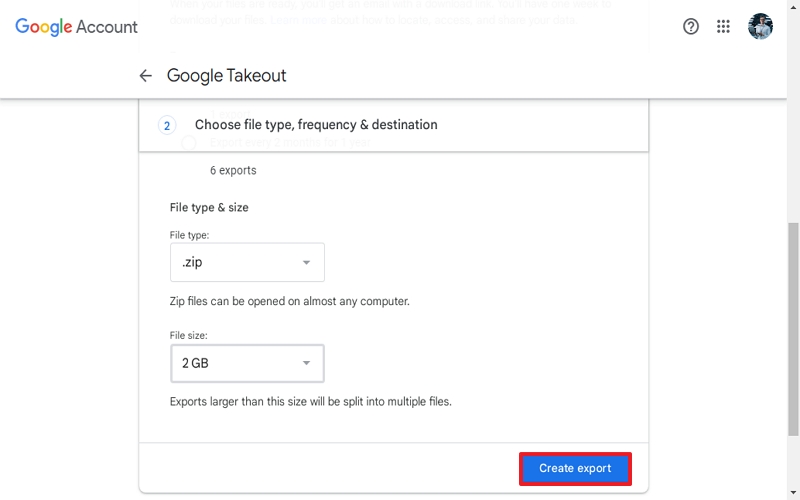Image resolution: width=800 pixels, height=500 pixels.
Task: Open the .zip file type combo box
Action: pyautogui.click(x=246, y=263)
